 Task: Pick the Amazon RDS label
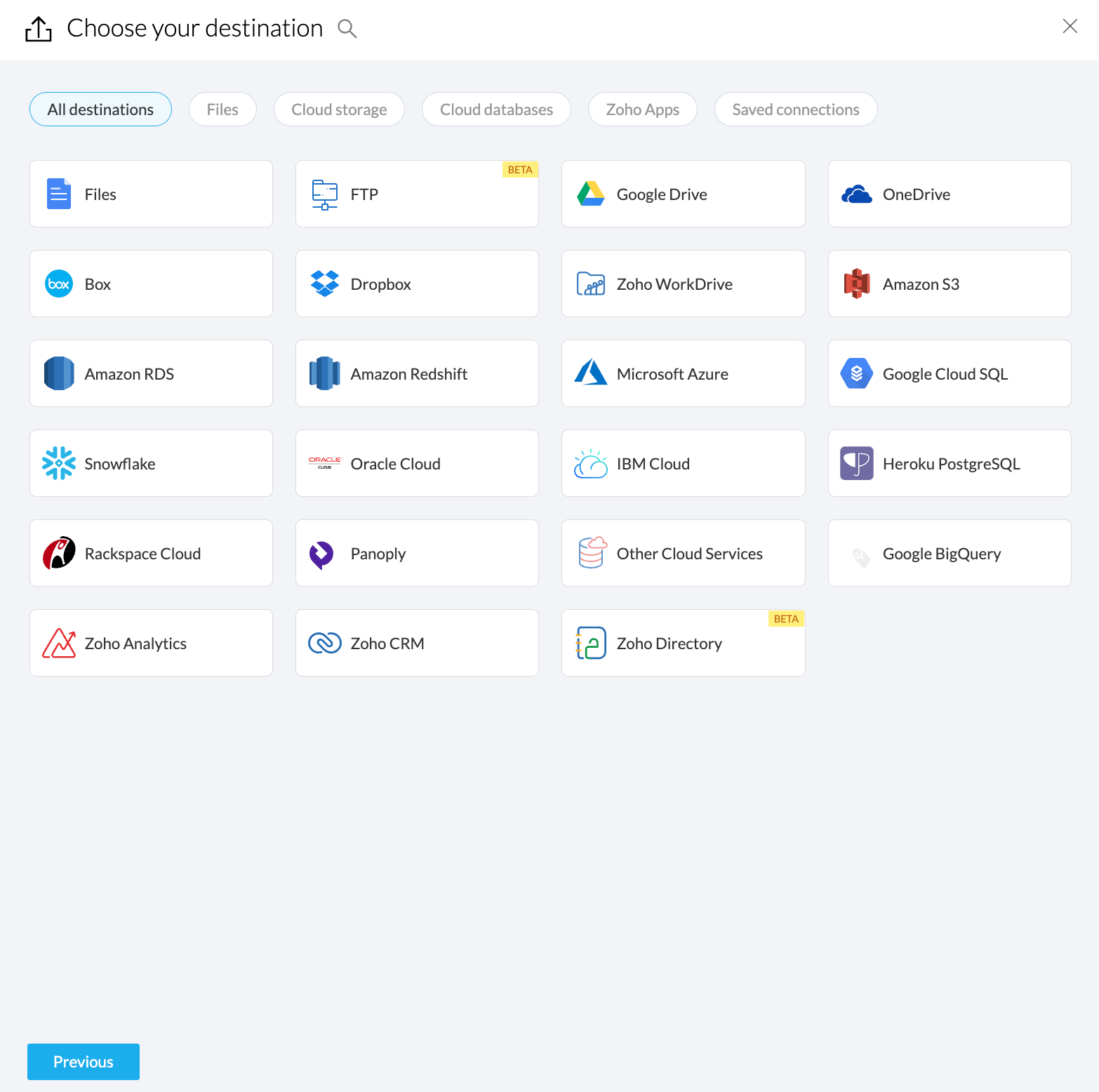coord(129,374)
